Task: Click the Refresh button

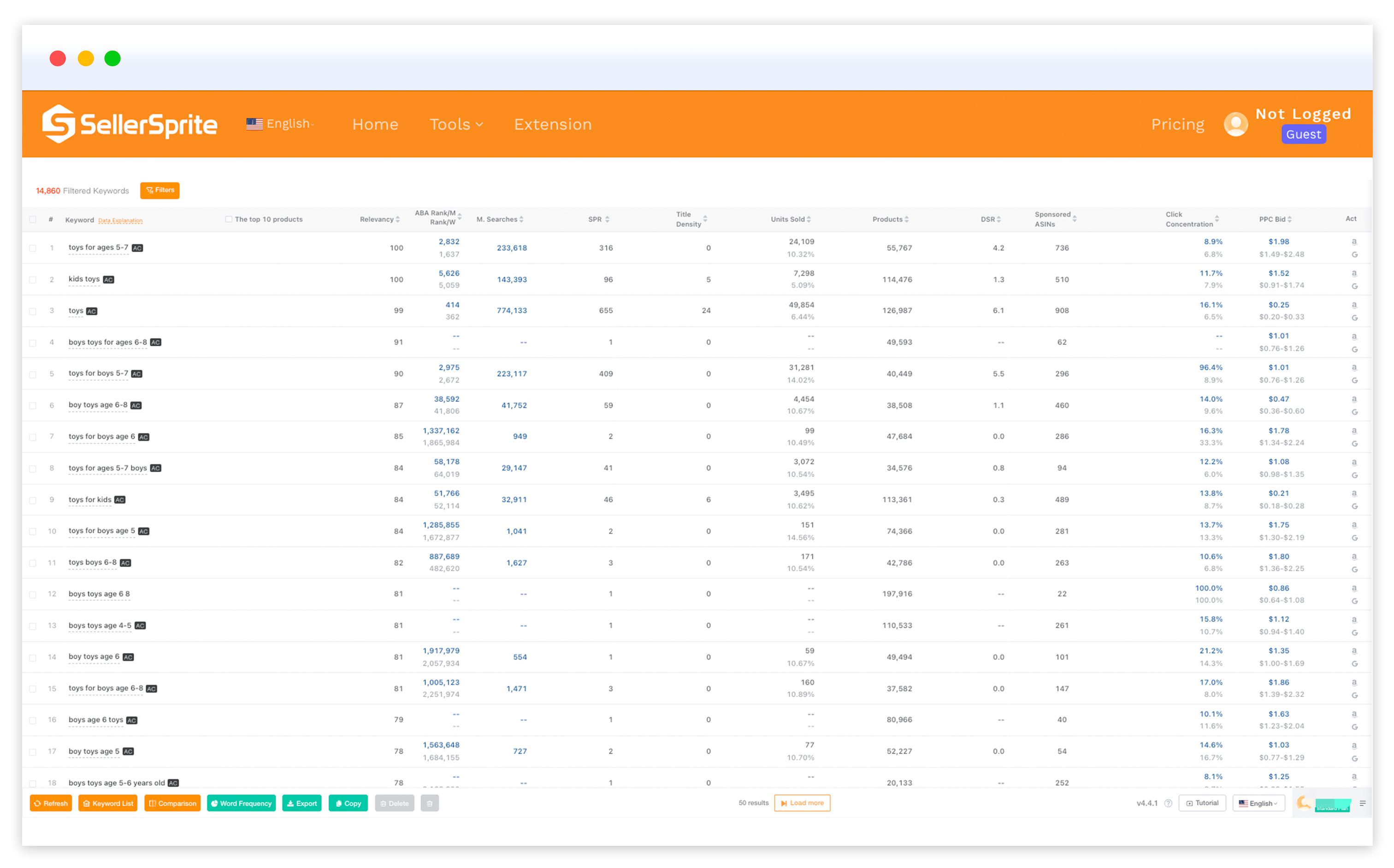Action: click(51, 803)
